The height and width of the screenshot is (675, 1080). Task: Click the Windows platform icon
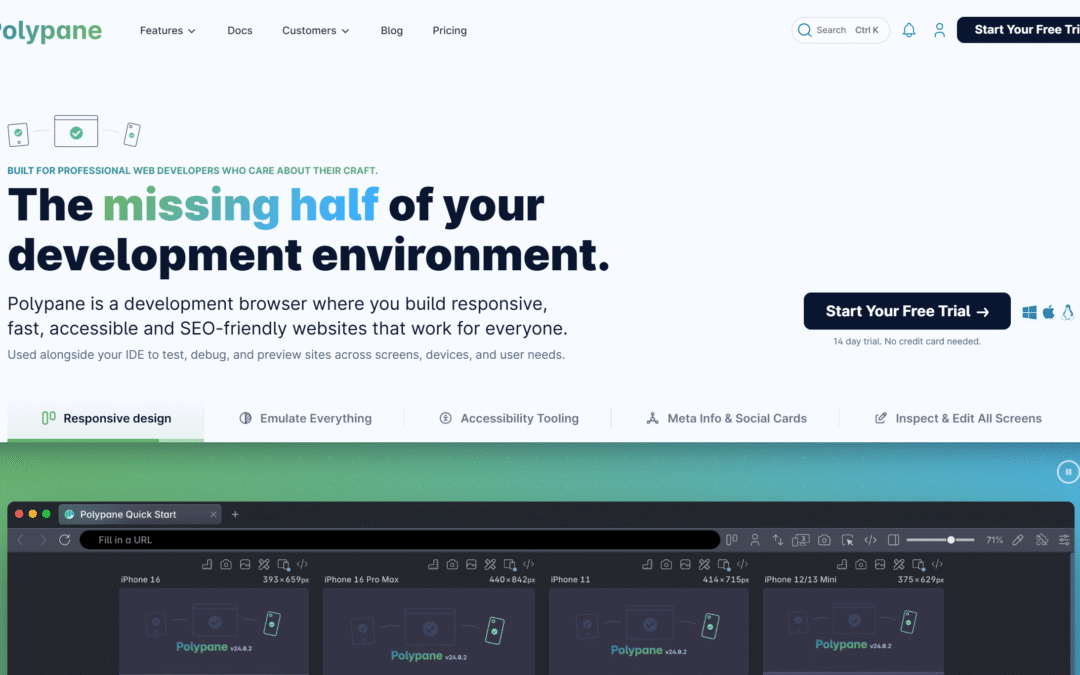click(1030, 313)
